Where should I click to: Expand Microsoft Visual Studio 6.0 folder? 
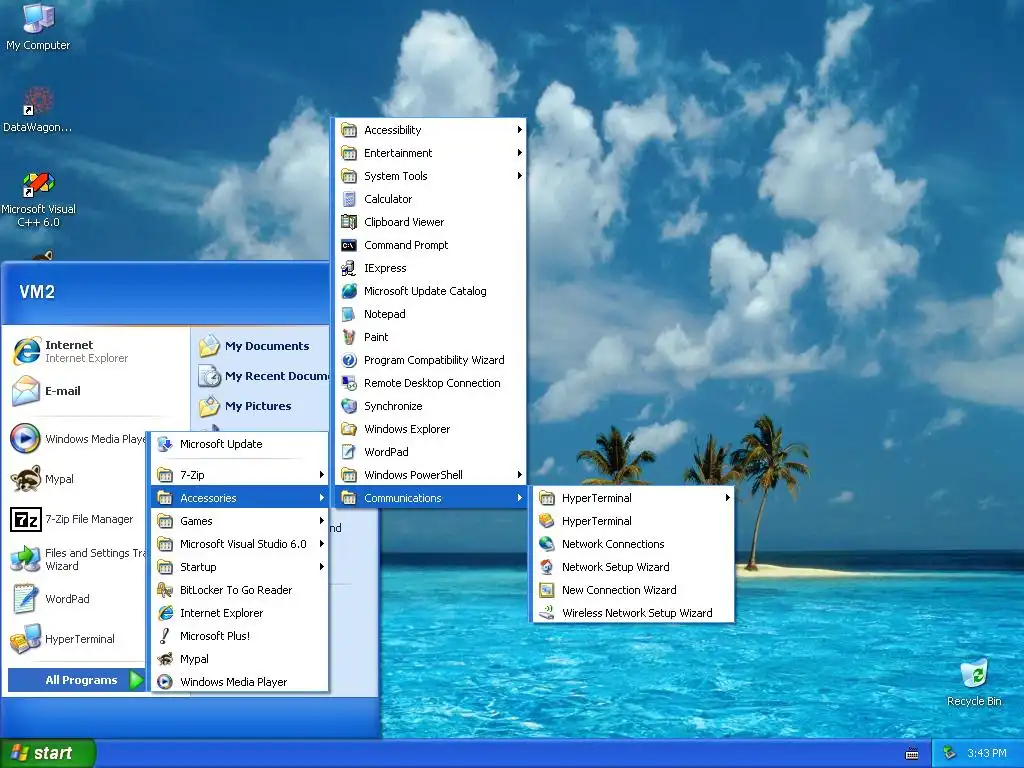[239, 544]
